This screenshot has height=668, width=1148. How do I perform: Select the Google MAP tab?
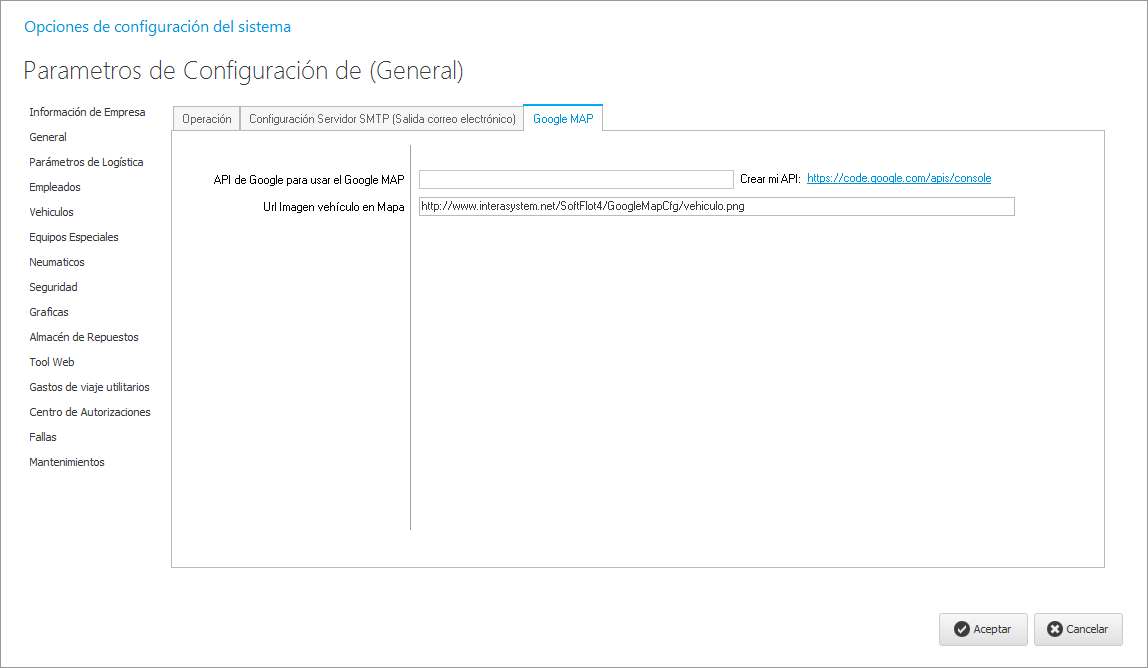pos(563,119)
